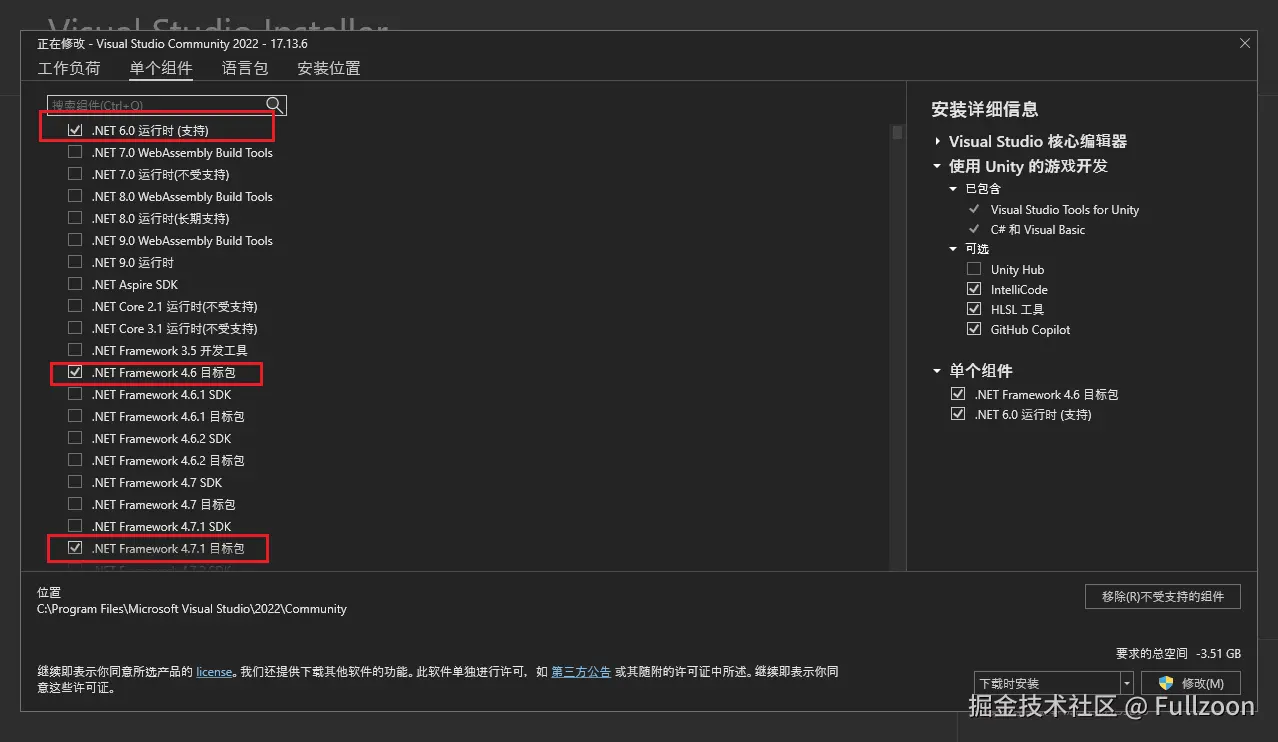Image resolution: width=1278 pixels, height=742 pixels.
Task: Collapse the 已包含 subsection
Action: pos(954,189)
